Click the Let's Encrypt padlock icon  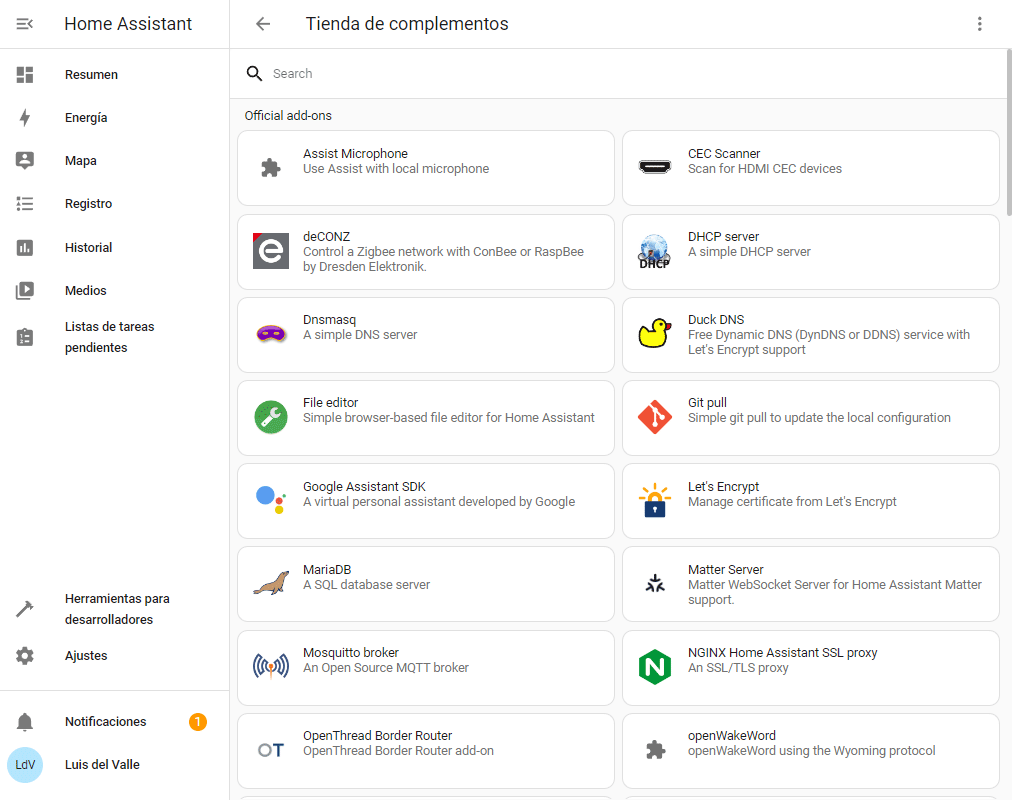[x=654, y=500]
